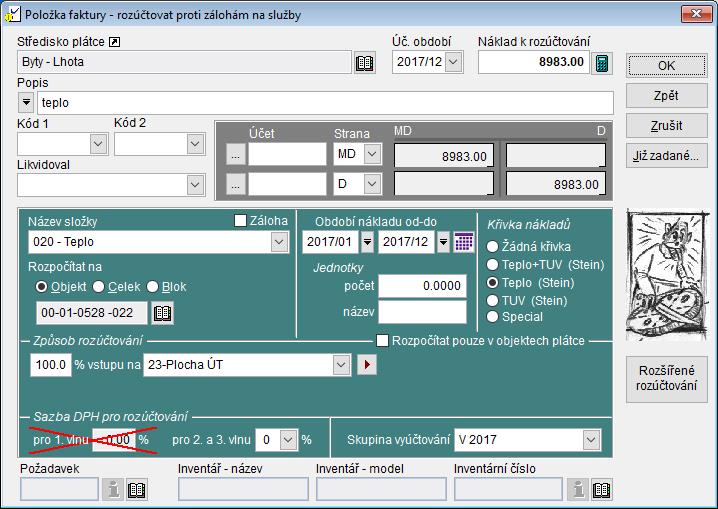Image resolution: width=718 pixels, height=509 pixels.
Task: Click book icon beside object code 00-01-0528
Action: 162,313
